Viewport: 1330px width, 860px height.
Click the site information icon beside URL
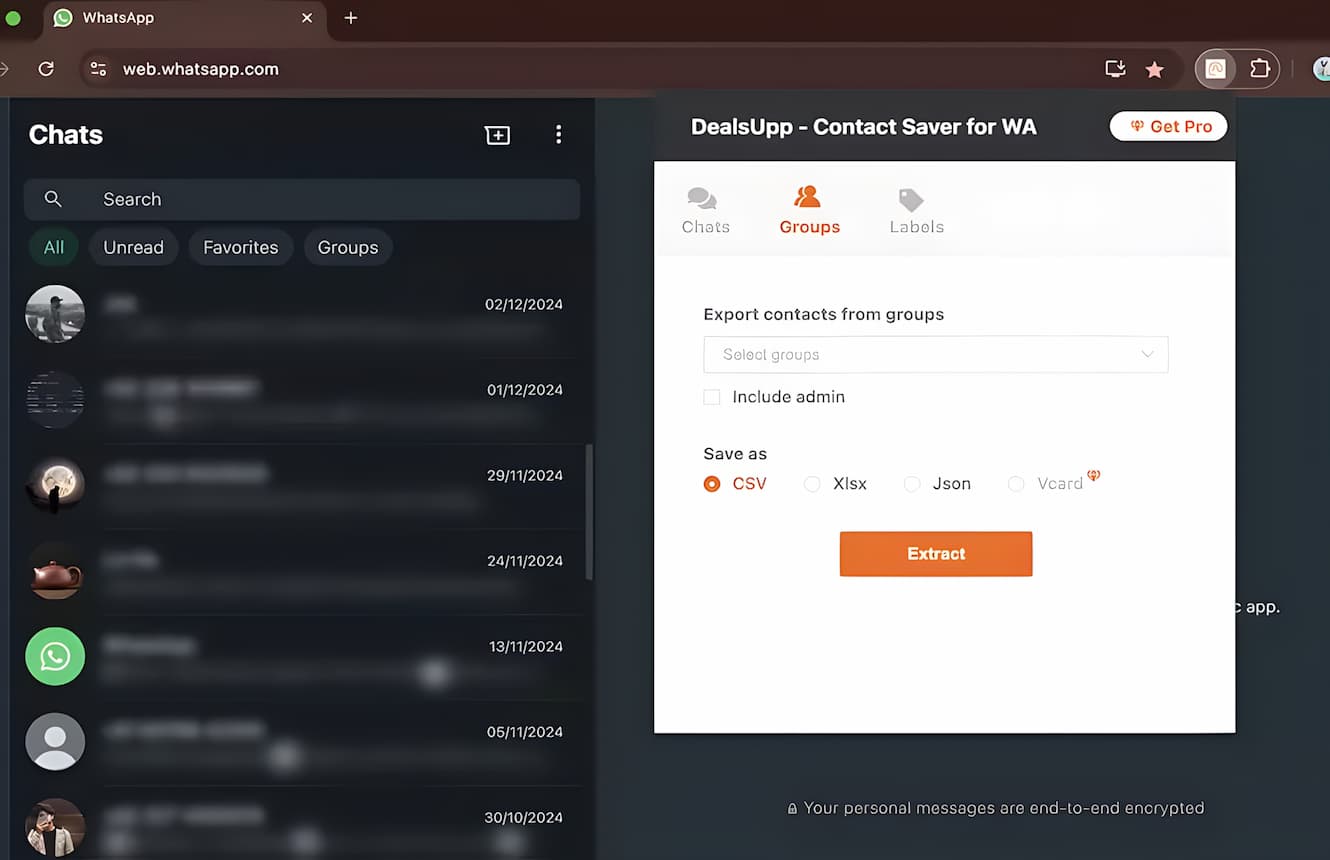(98, 69)
